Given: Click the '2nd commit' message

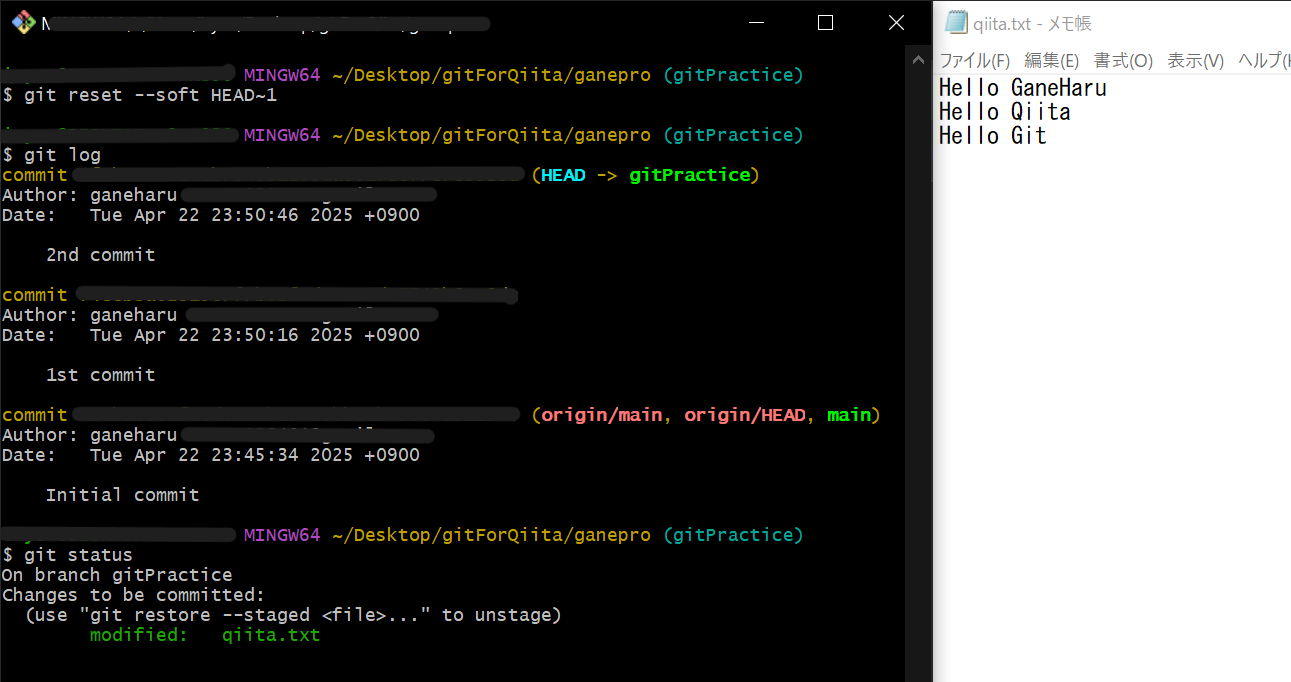Looking at the screenshot, I should point(101,255).
